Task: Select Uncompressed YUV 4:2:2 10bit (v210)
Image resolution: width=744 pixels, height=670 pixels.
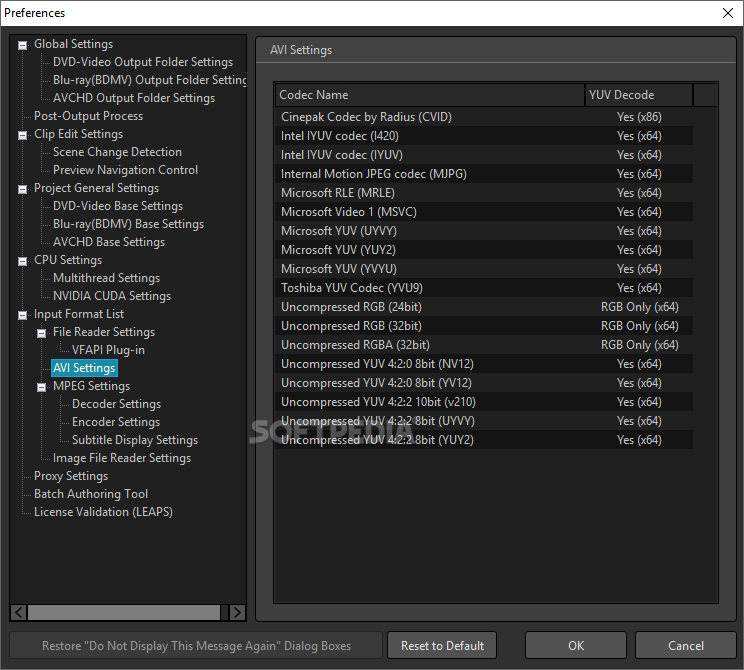Action: pyautogui.click(x=484, y=402)
